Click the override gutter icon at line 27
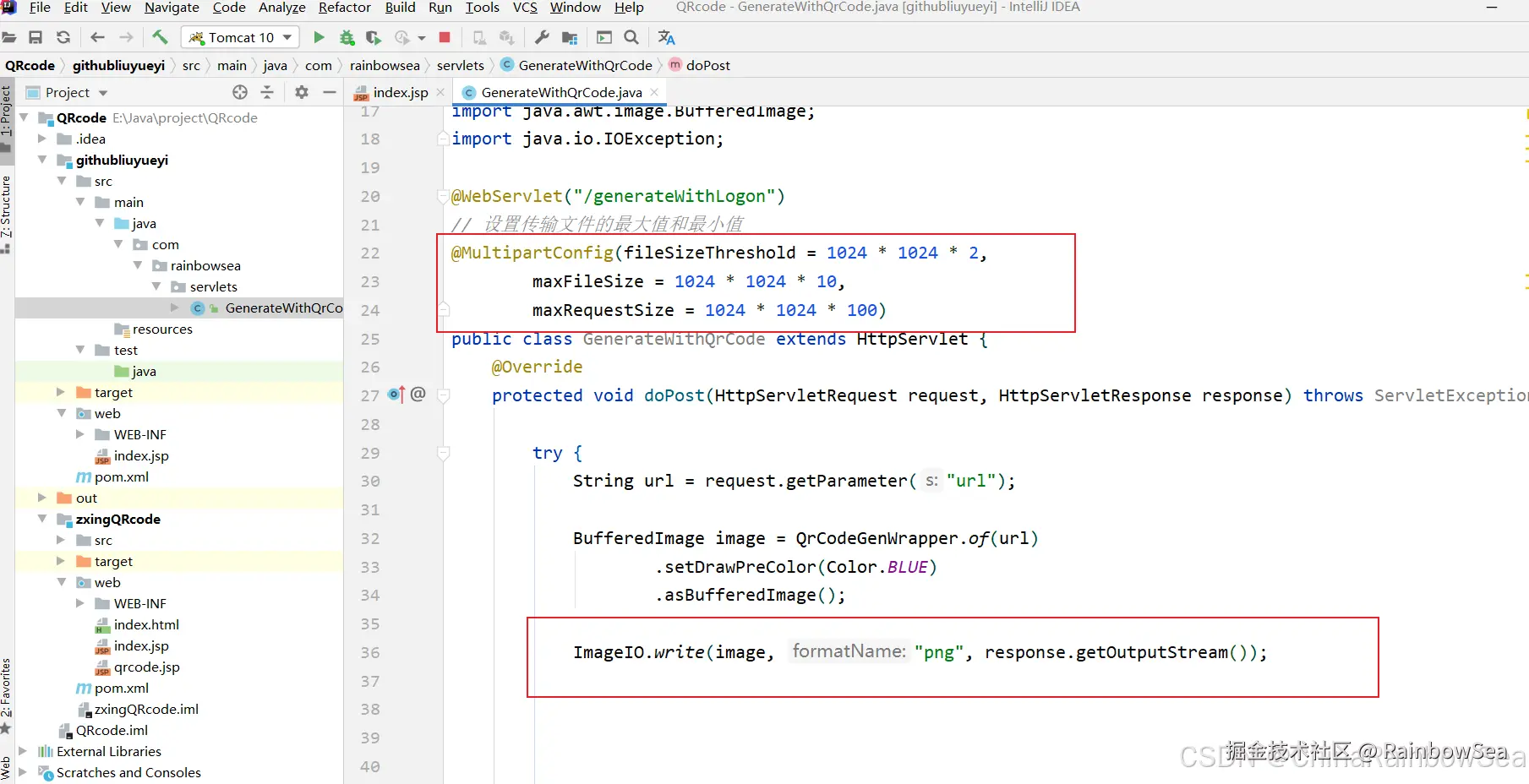Viewport: 1529px width, 784px height. [396, 395]
